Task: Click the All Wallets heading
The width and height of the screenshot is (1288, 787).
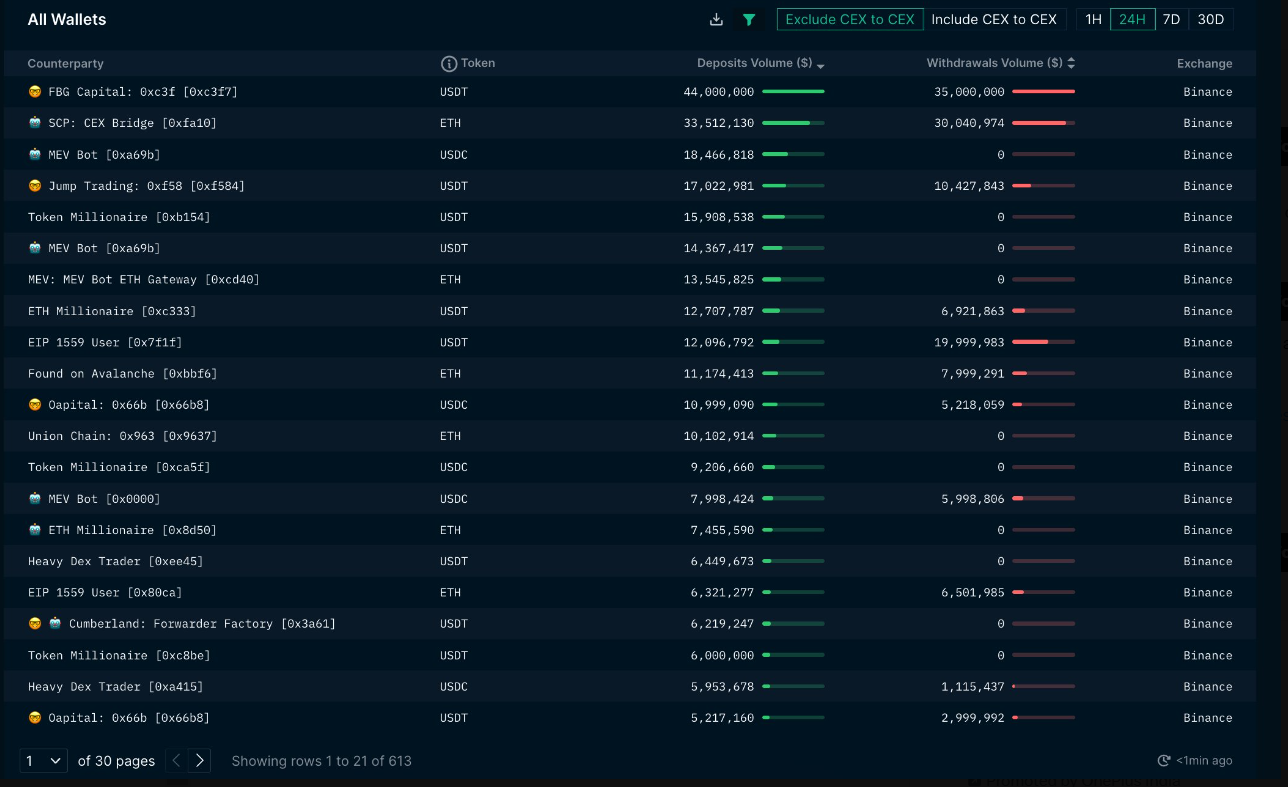Action: pyautogui.click(x=67, y=19)
